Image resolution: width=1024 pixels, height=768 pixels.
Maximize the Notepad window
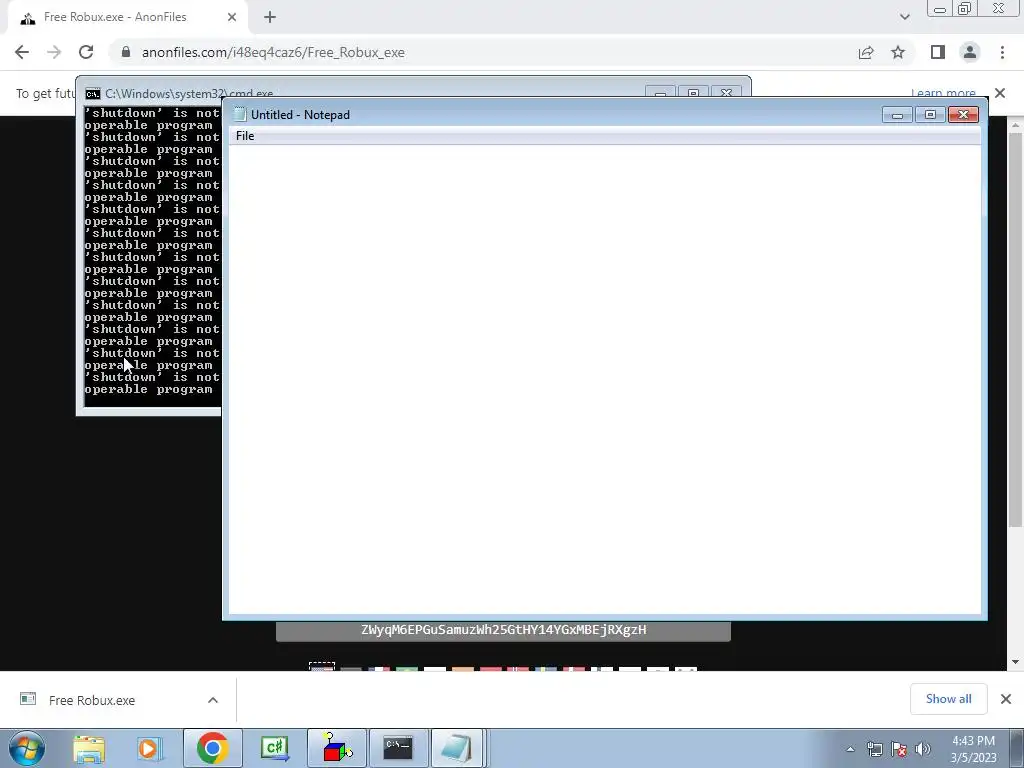pos(930,115)
